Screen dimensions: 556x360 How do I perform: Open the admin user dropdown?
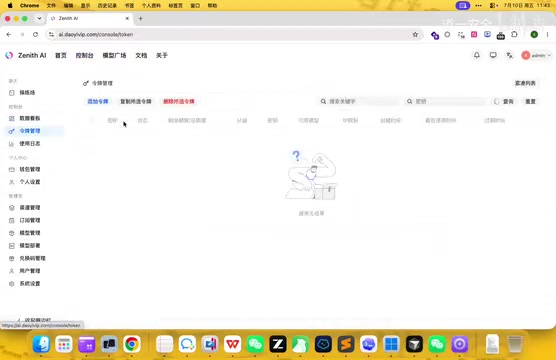(536, 55)
